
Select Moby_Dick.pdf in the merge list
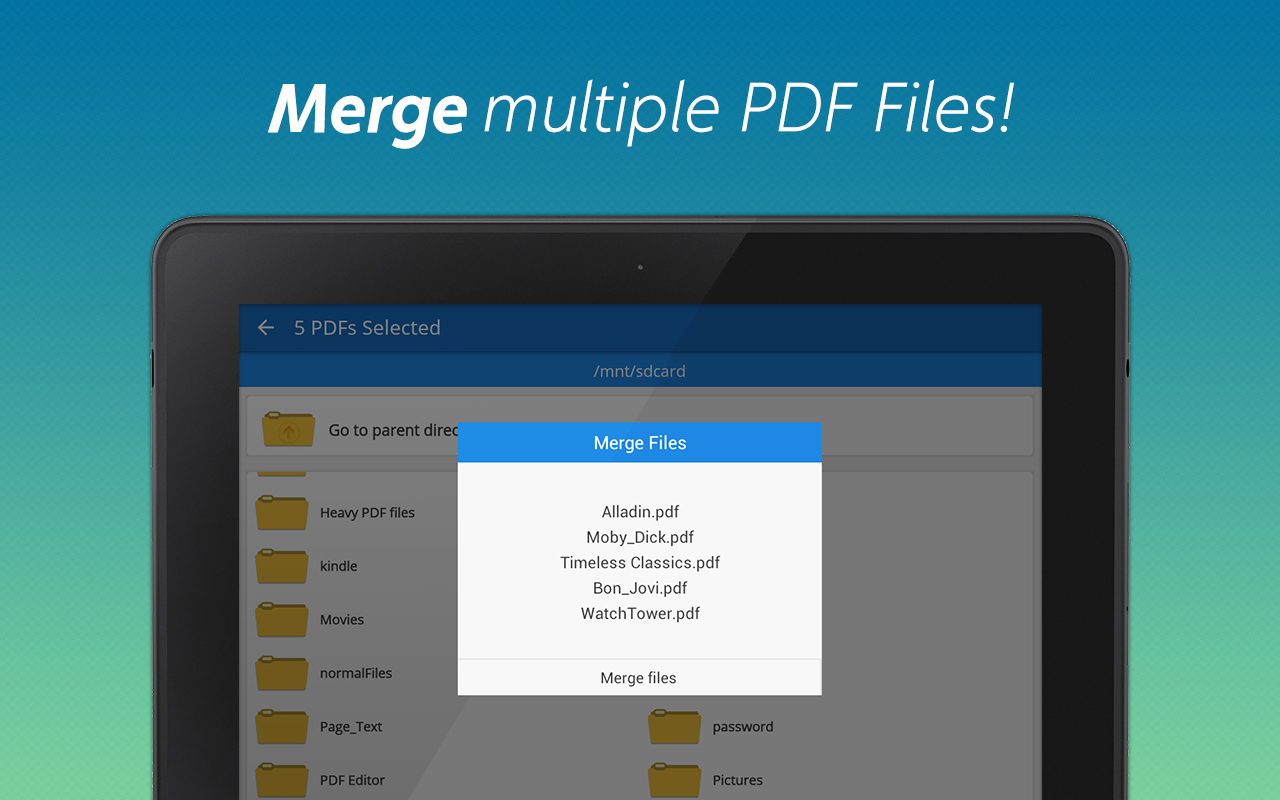click(x=639, y=537)
